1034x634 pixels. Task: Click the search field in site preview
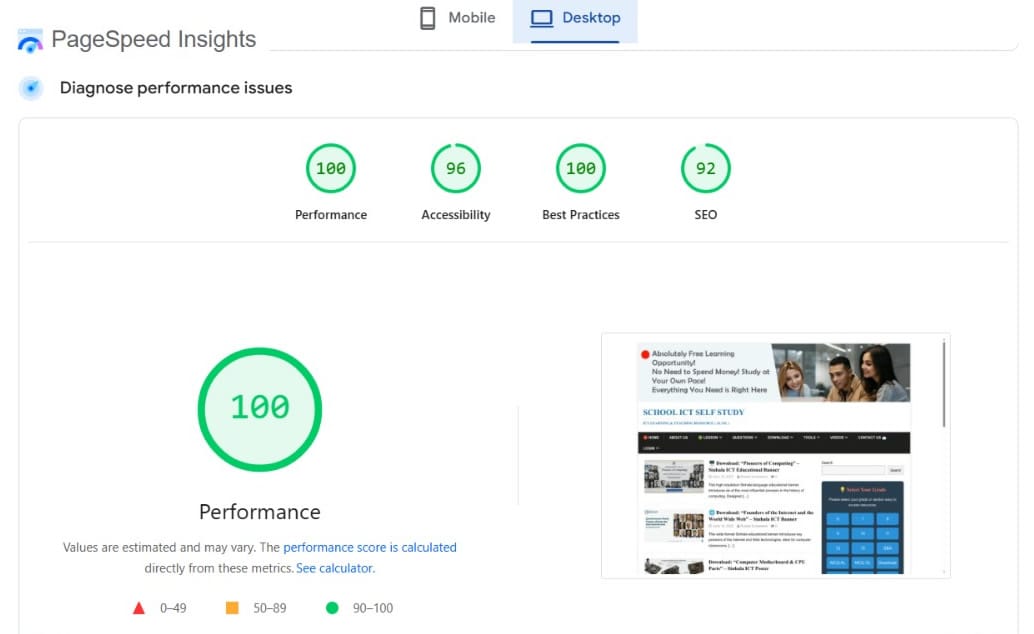(853, 470)
